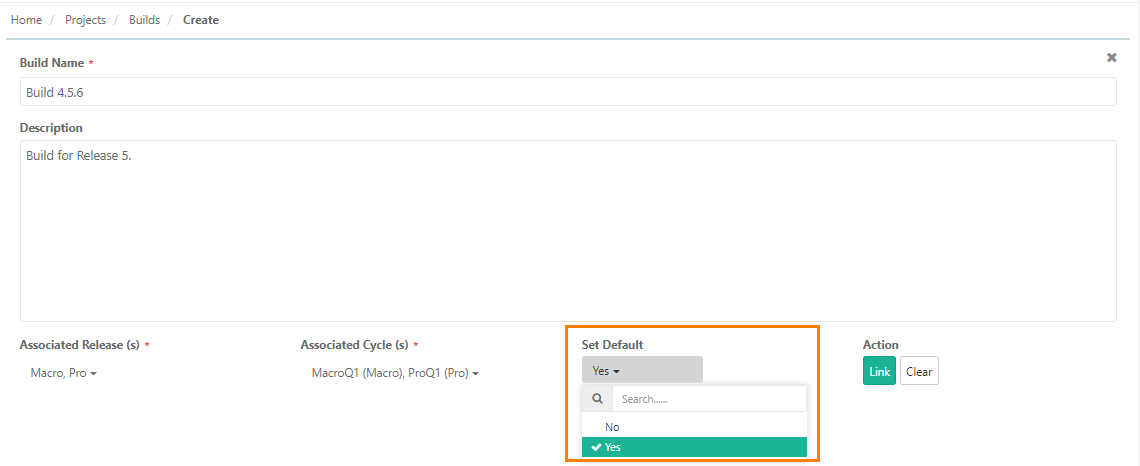Focus the Build Name text field
The height and width of the screenshot is (466, 1140).
pyautogui.click(x=567, y=92)
